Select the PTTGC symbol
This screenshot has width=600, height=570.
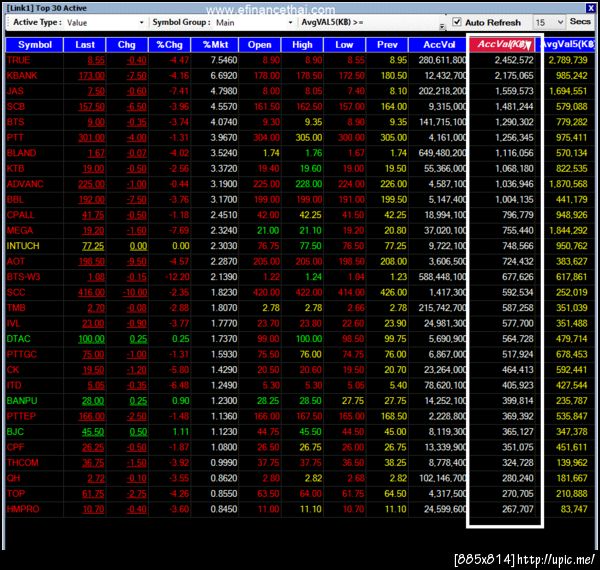pos(21,354)
